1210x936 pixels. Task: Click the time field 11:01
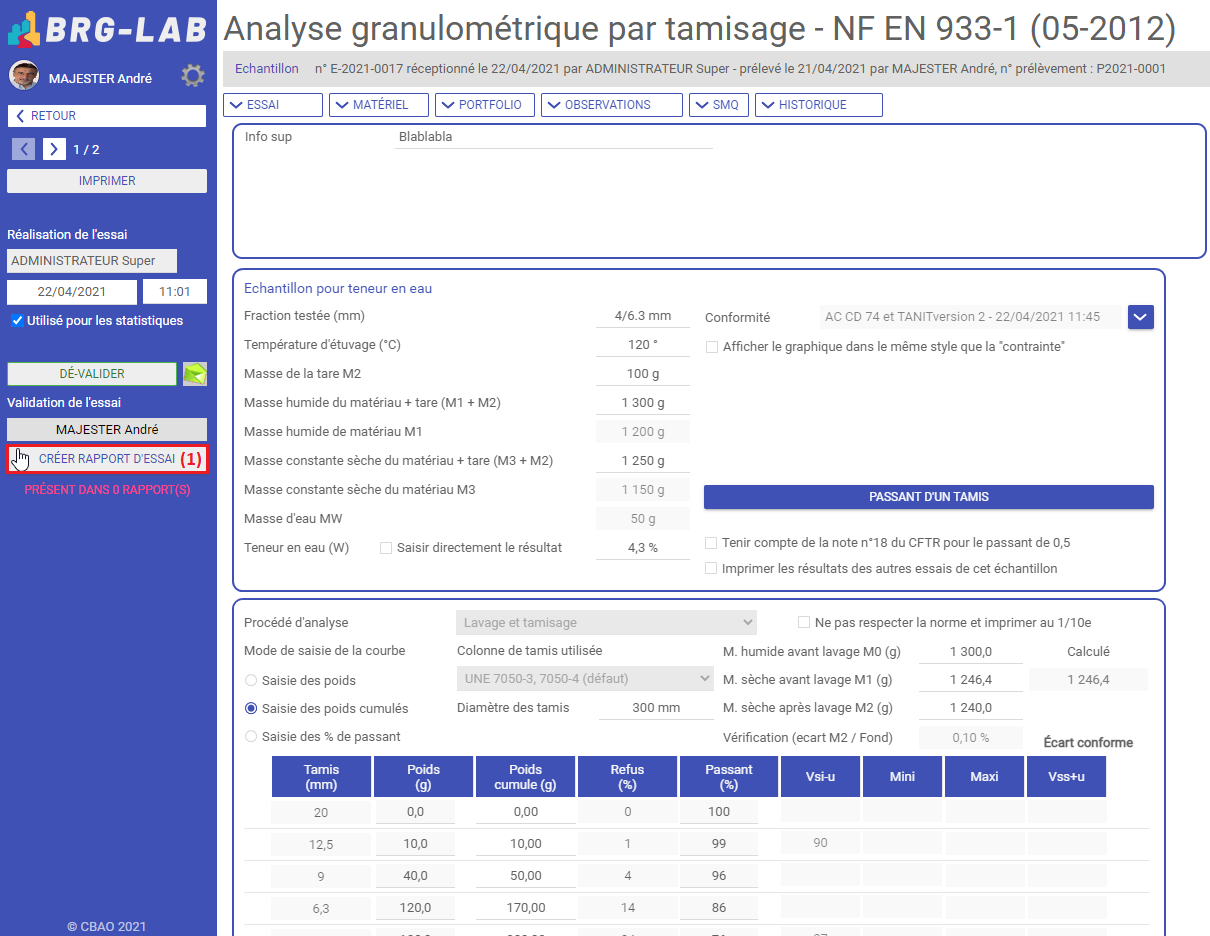[x=175, y=292]
